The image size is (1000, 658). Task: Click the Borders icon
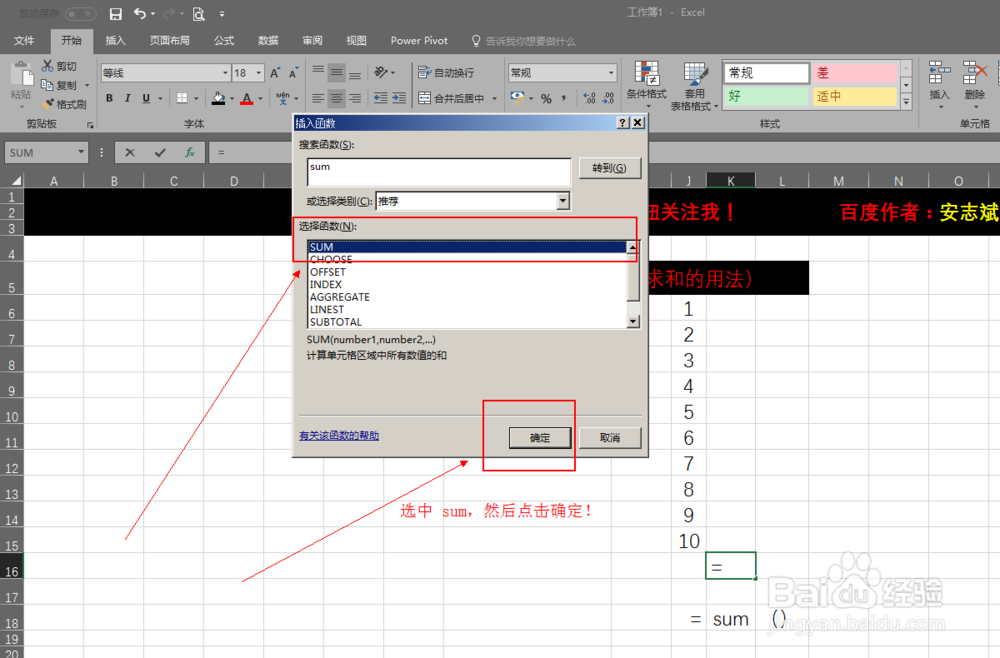pos(182,98)
